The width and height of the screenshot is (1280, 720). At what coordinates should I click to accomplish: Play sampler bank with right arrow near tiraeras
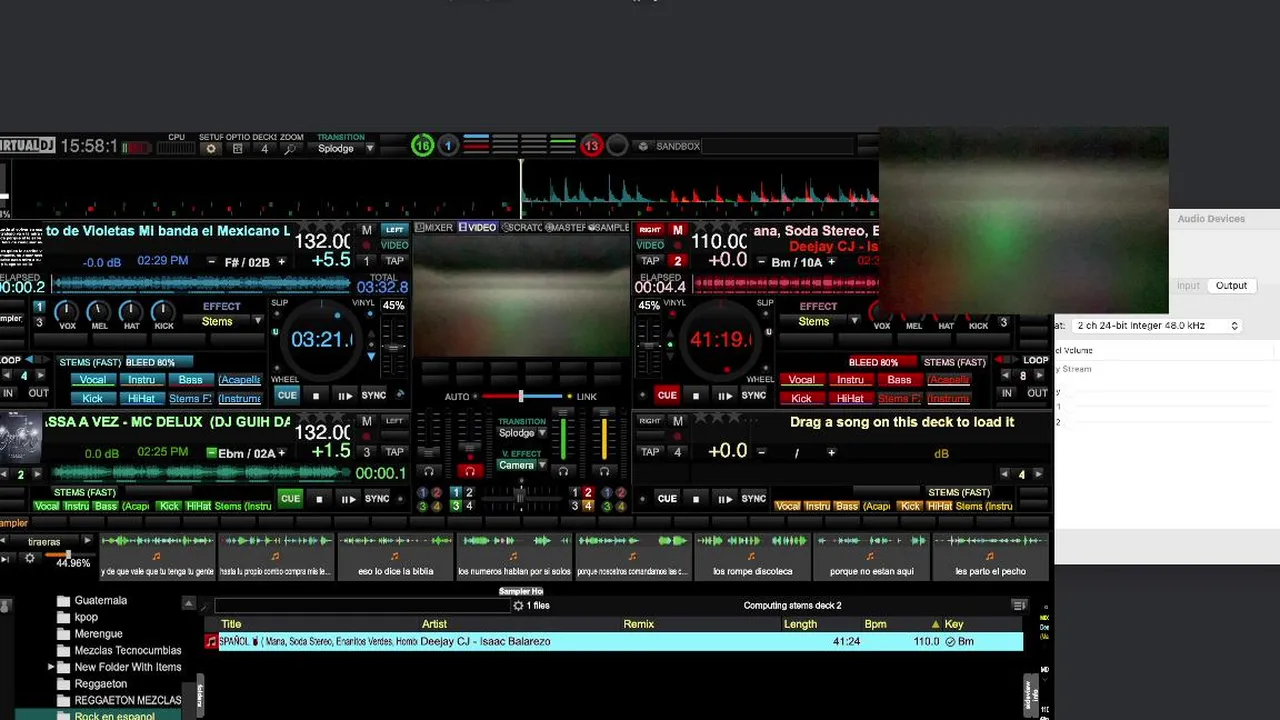point(87,541)
